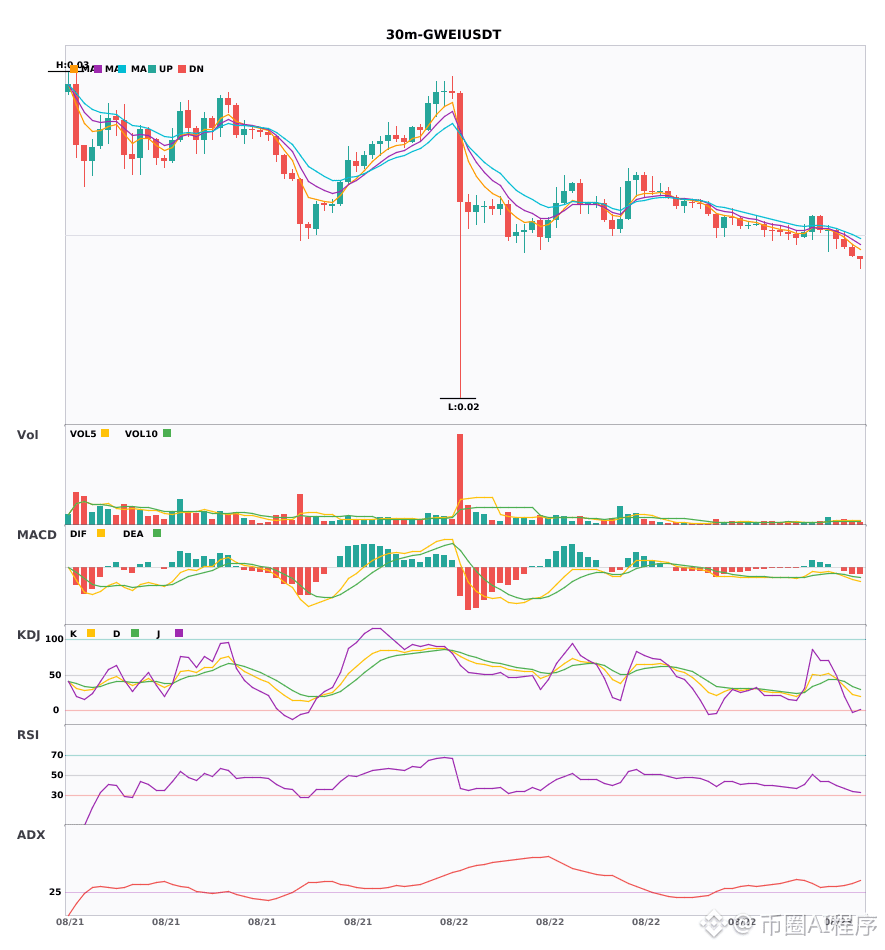Click the RSI 70 axis value
Image resolution: width=885 pixels, height=950 pixels.
(57, 755)
